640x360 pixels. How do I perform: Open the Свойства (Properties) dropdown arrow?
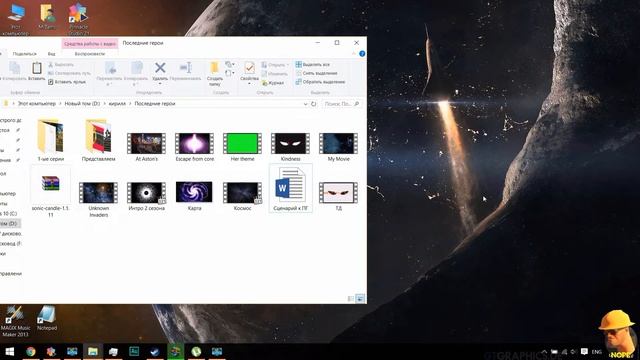click(249, 84)
